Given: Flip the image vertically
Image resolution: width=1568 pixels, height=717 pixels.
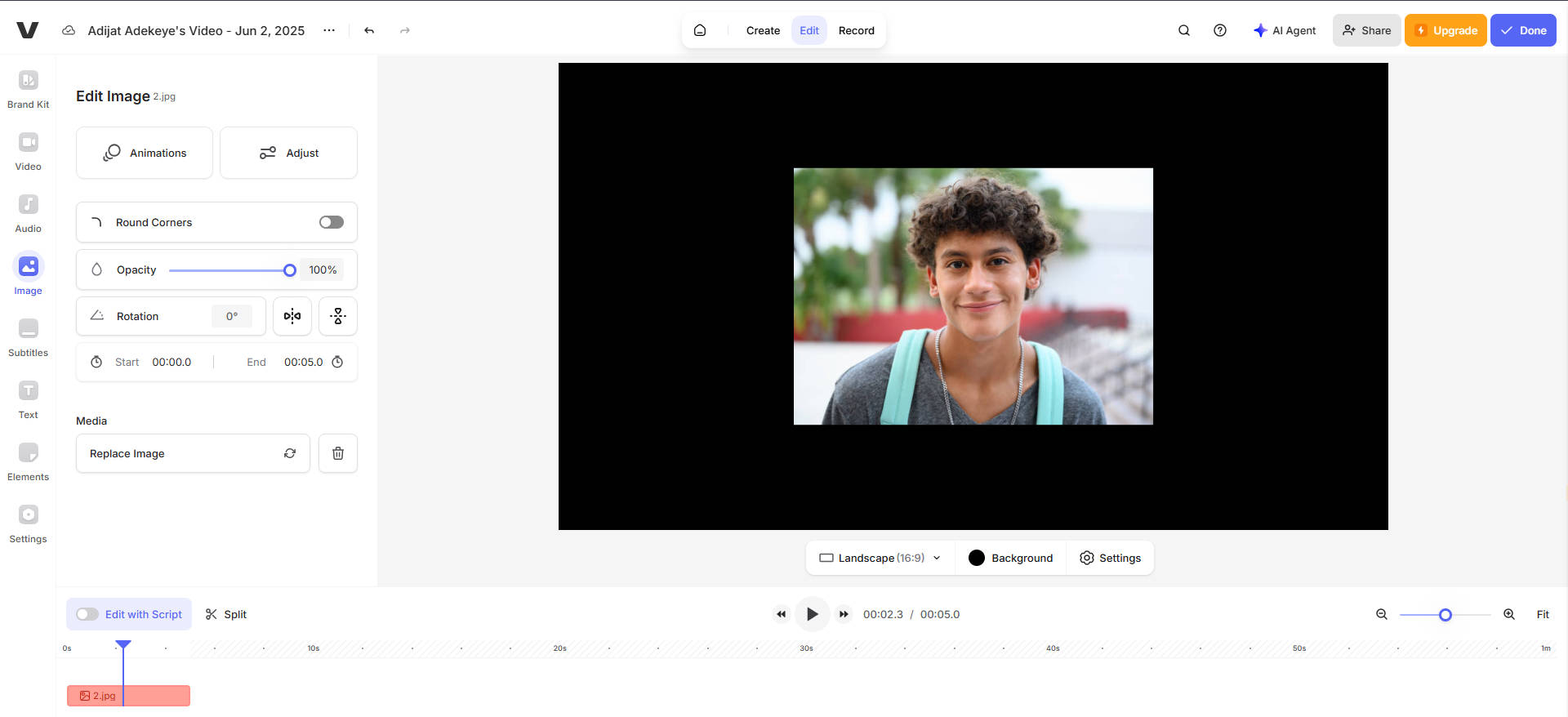Looking at the screenshot, I should (338, 316).
